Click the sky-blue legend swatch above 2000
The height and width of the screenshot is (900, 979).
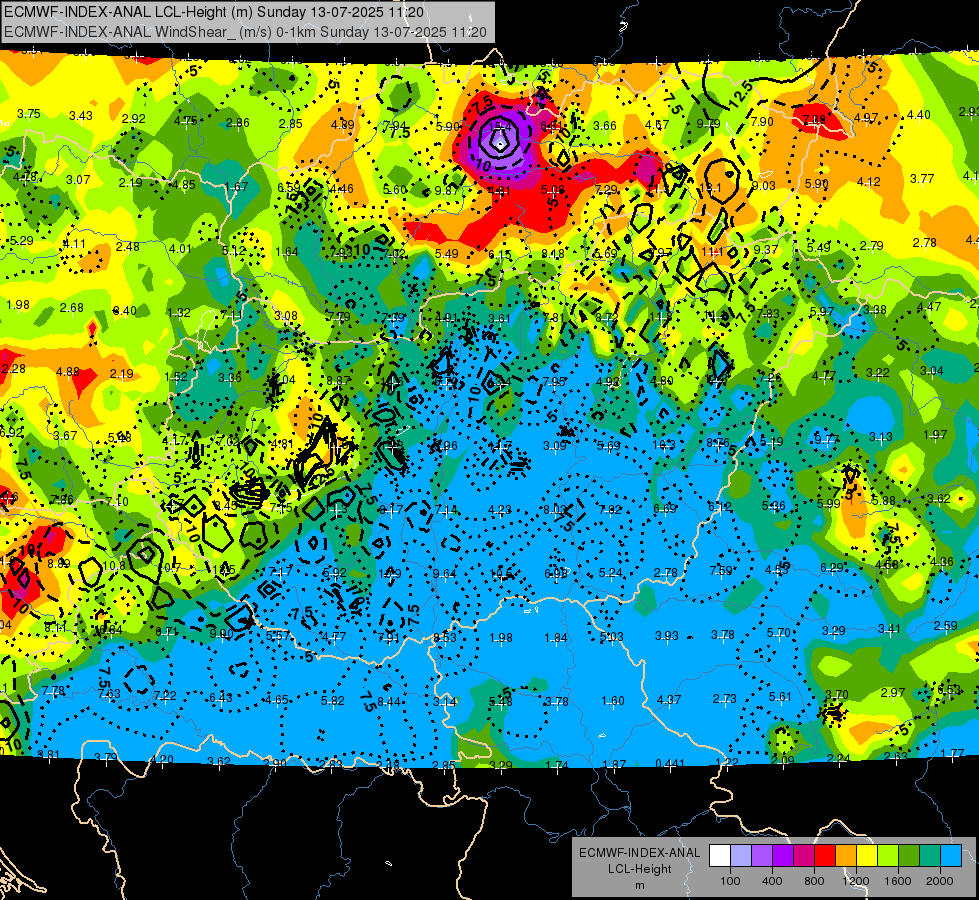tap(951, 856)
